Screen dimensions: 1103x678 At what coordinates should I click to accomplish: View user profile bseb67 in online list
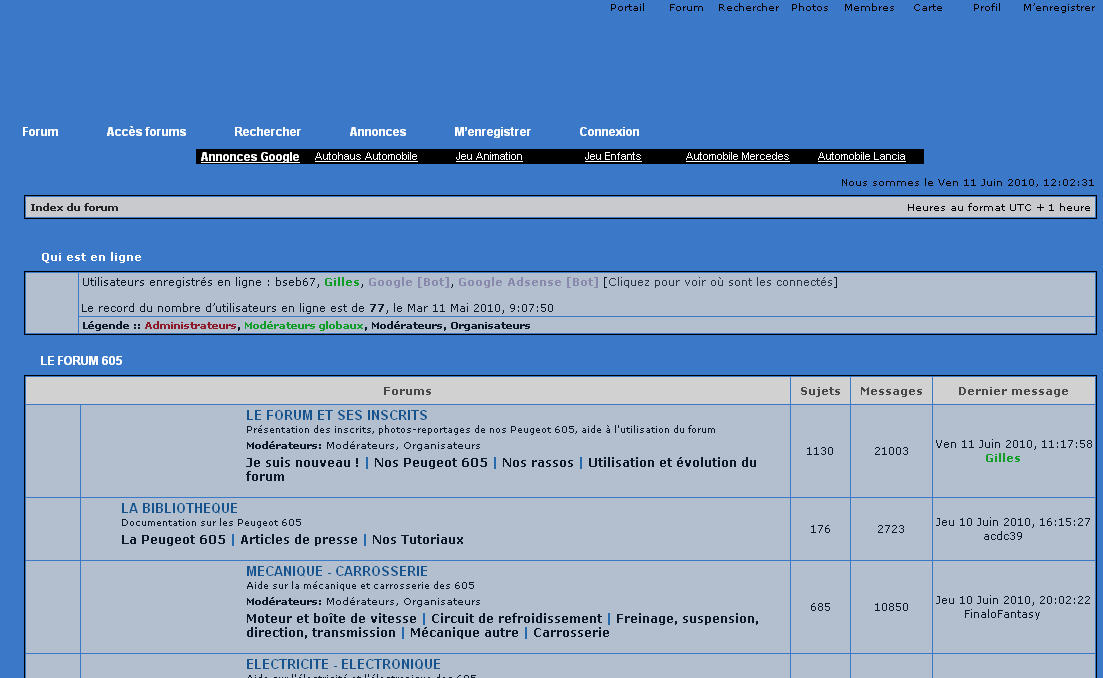pyautogui.click(x=296, y=283)
